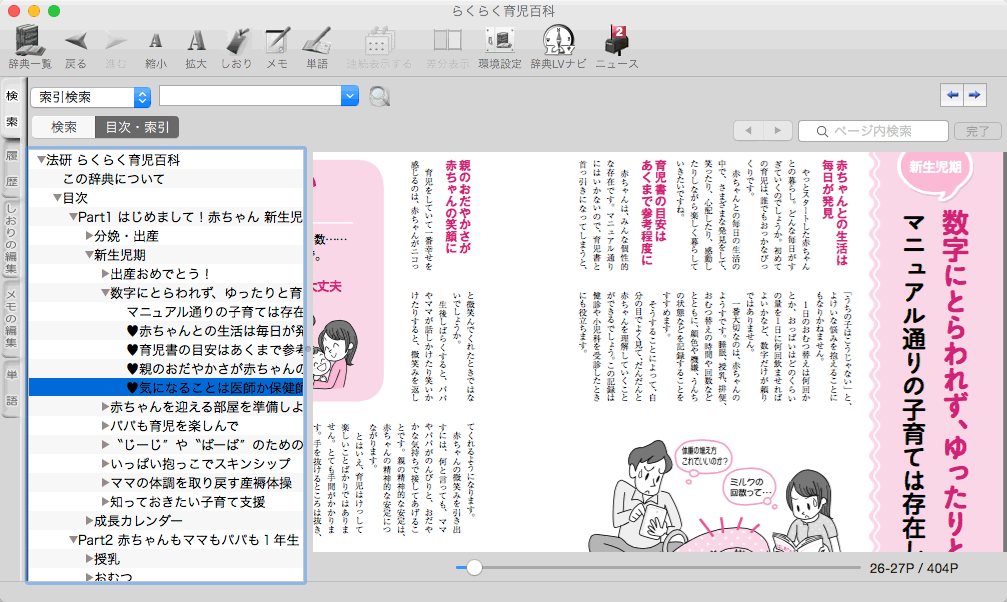Click the magnifying glass search icon

380,97
